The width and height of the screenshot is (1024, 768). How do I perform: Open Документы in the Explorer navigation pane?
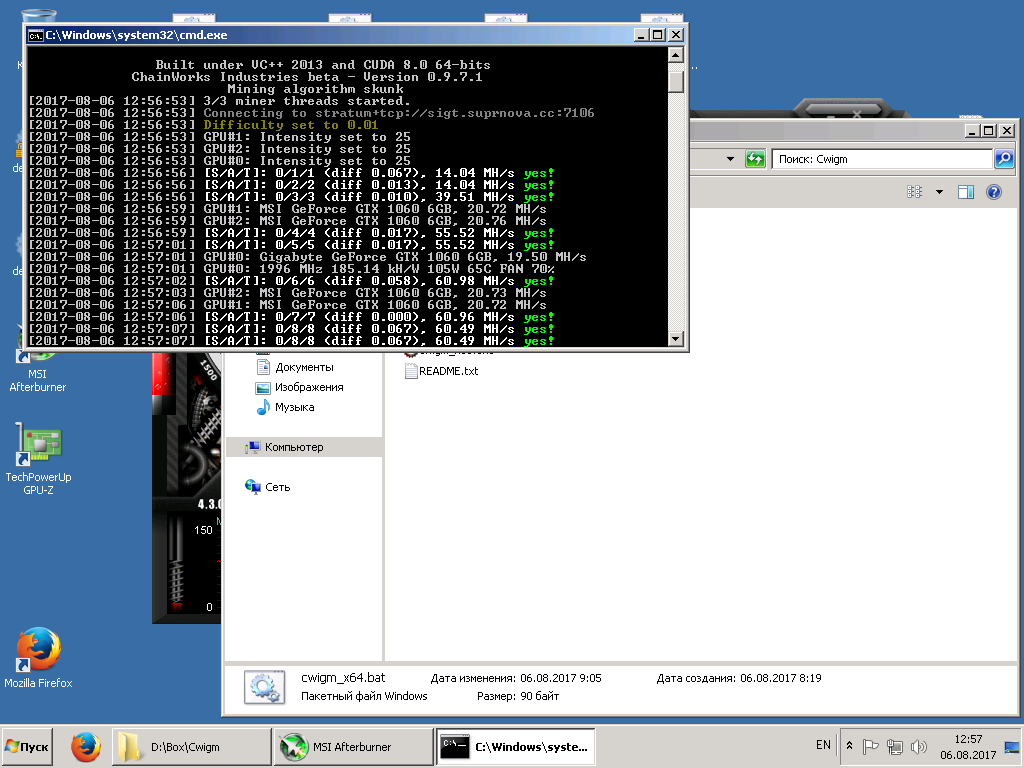click(x=304, y=367)
